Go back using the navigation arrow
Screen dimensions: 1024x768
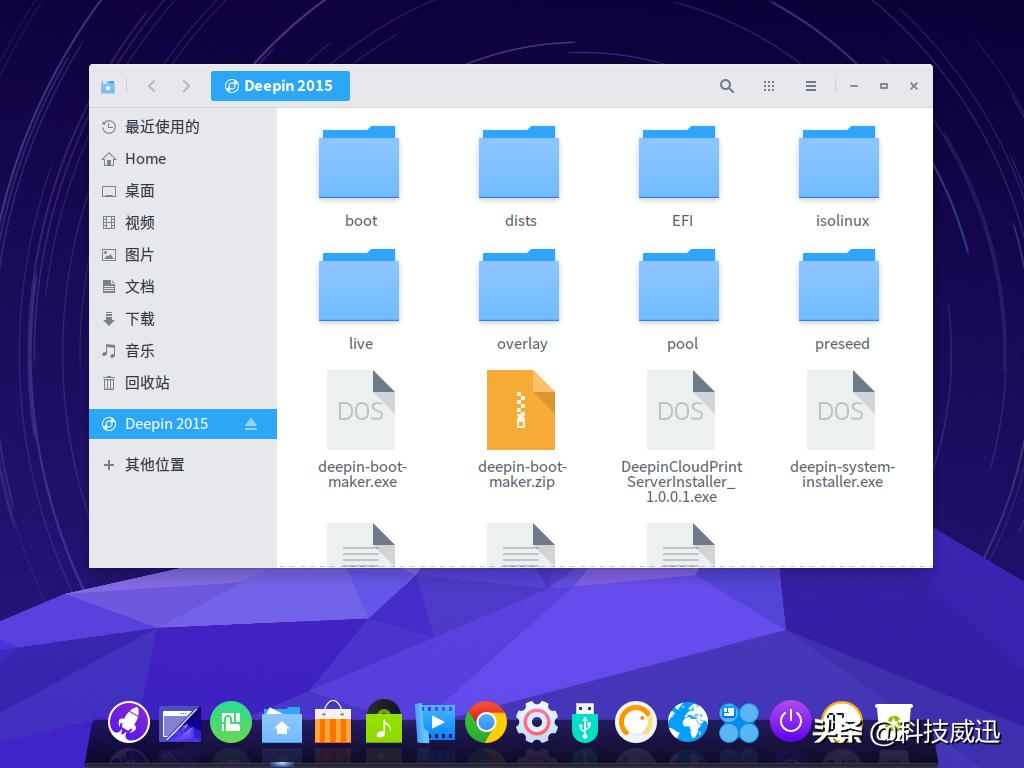tap(151, 86)
